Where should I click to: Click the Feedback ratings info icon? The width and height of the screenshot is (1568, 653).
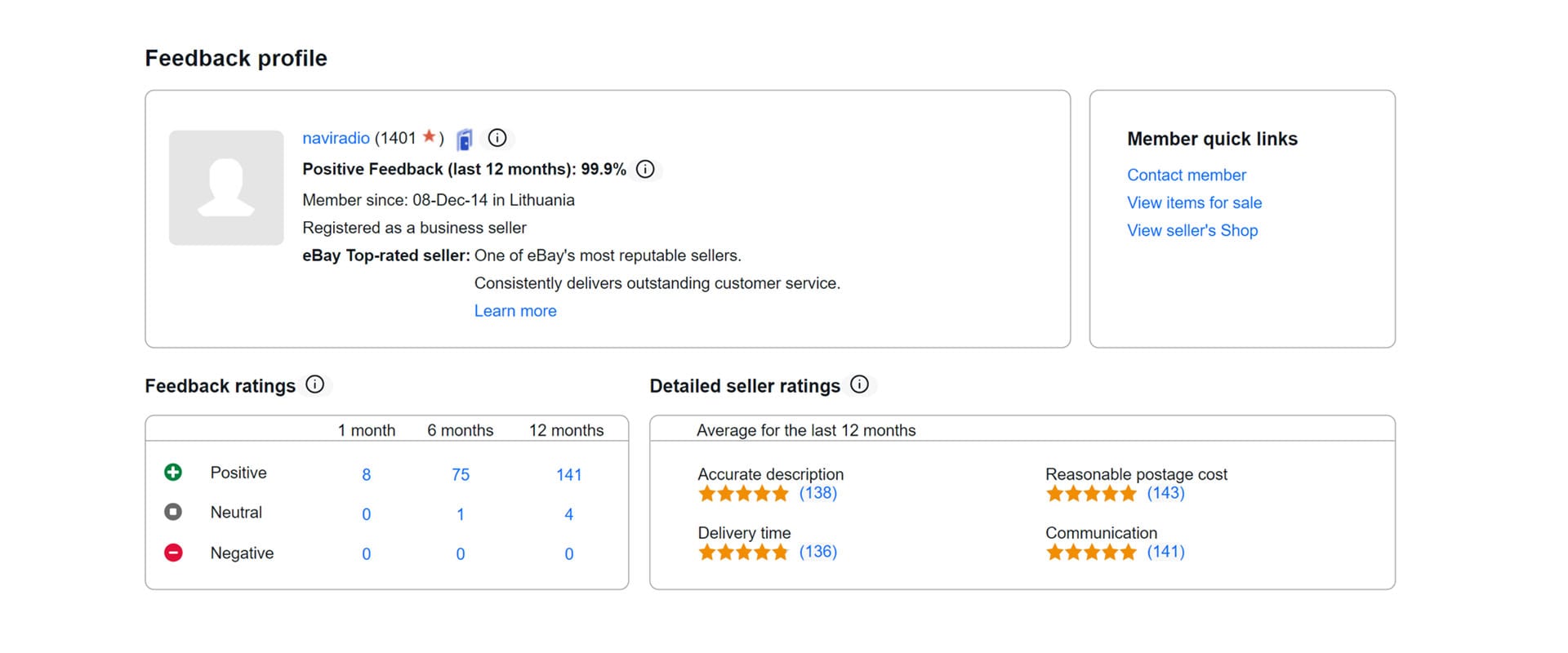pos(315,384)
